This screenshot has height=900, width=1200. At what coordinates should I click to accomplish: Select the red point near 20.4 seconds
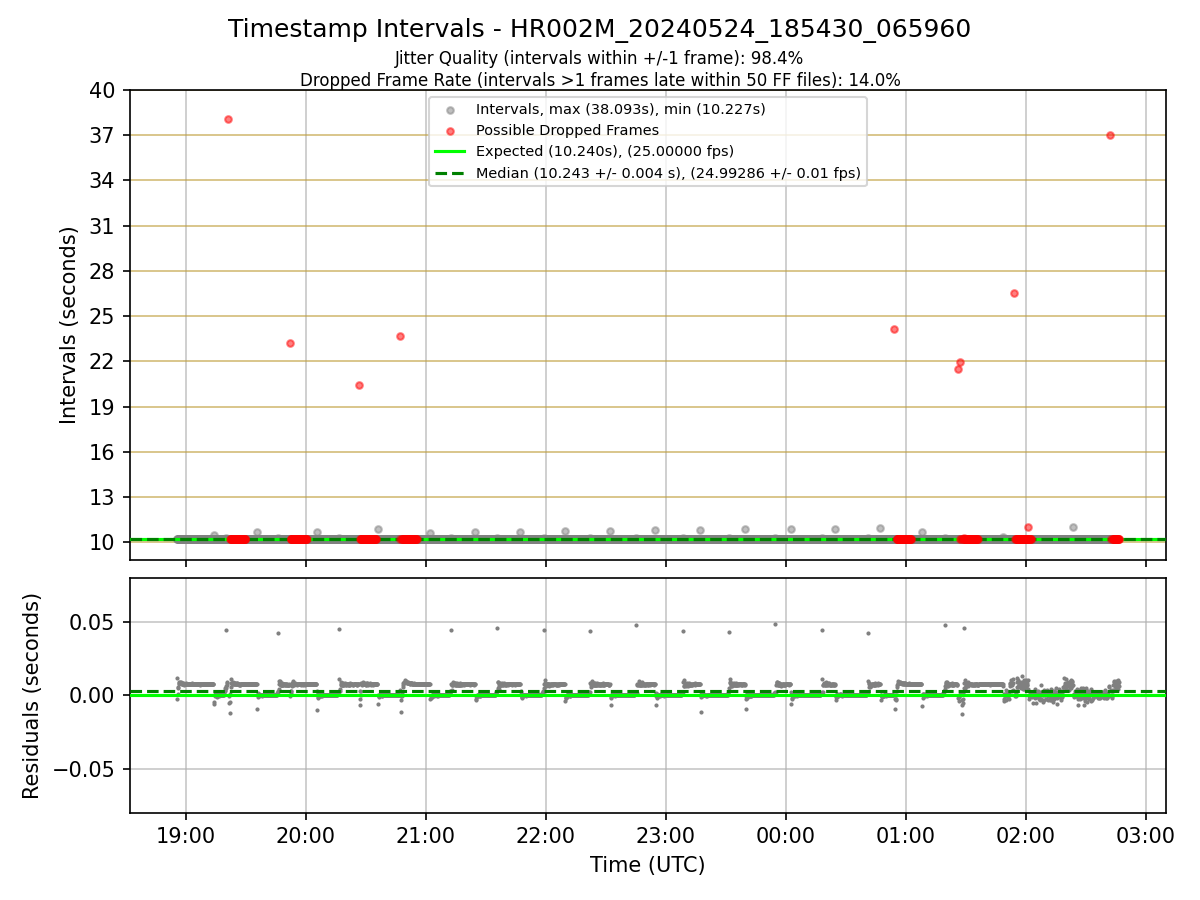point(359,385)
